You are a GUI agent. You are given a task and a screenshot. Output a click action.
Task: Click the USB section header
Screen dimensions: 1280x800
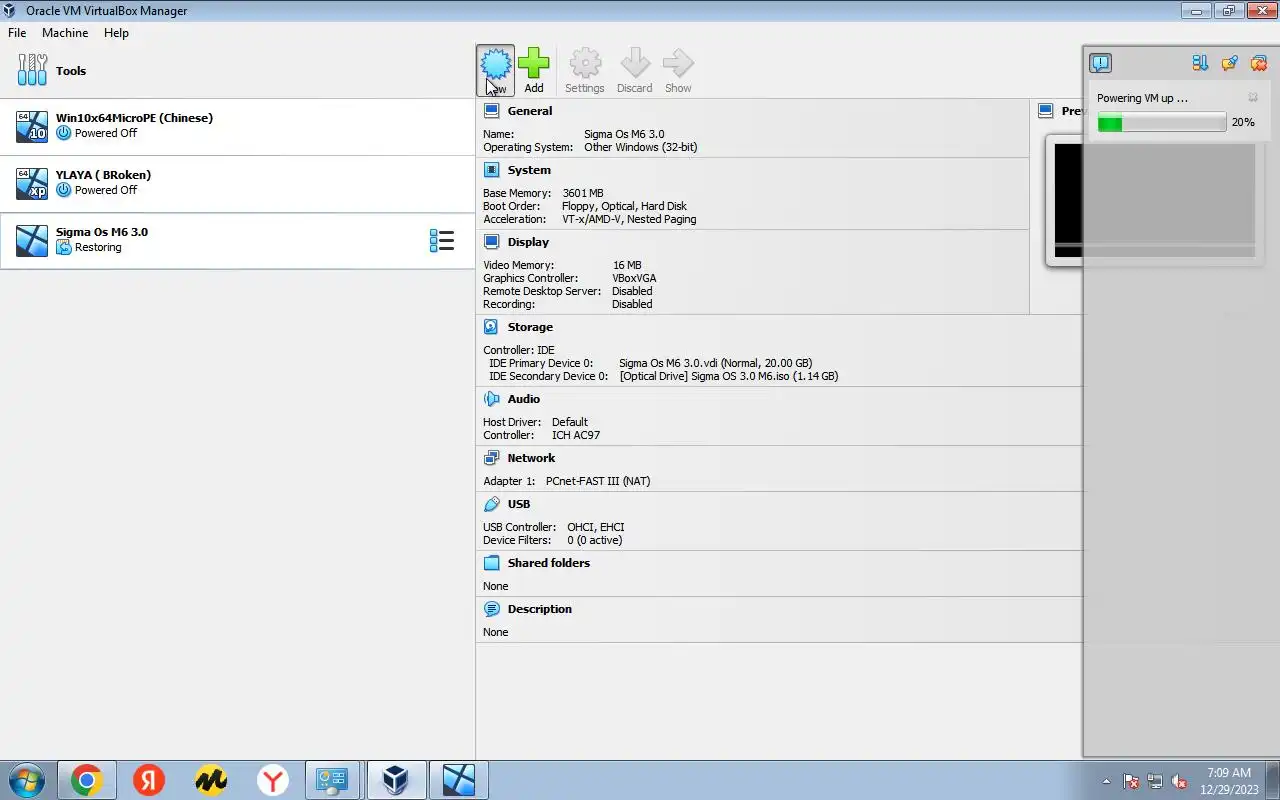(519, 504)
